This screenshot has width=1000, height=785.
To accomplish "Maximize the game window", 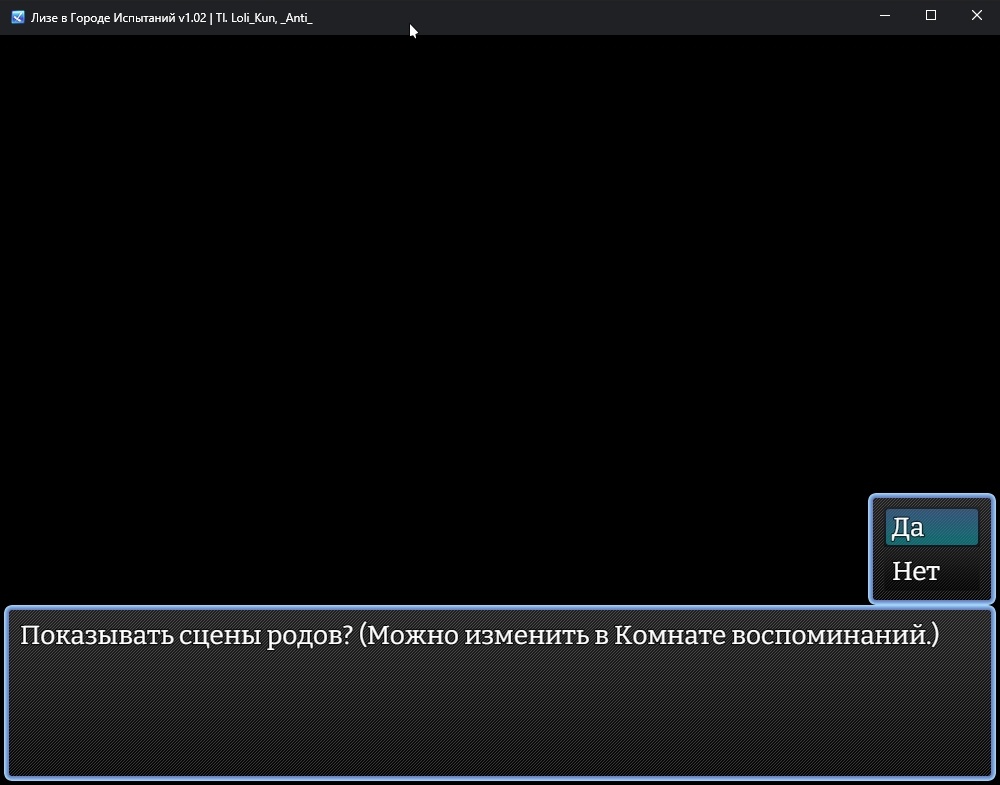I will (930, 16).
